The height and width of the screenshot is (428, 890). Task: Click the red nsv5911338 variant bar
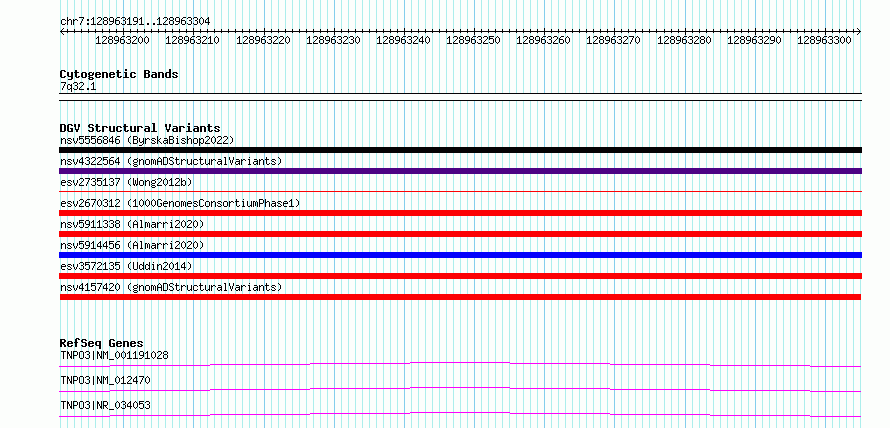click(460, 234)
